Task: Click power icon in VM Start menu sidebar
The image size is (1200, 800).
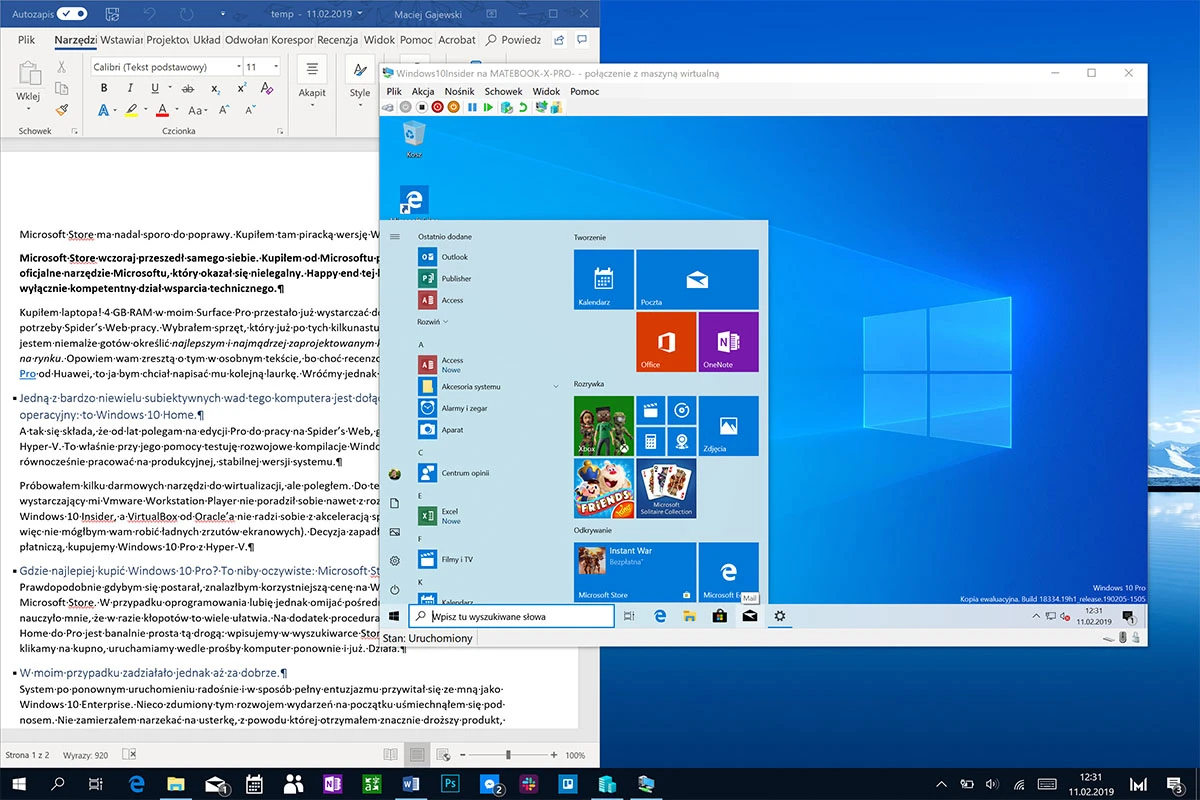Action: point(395,590)
